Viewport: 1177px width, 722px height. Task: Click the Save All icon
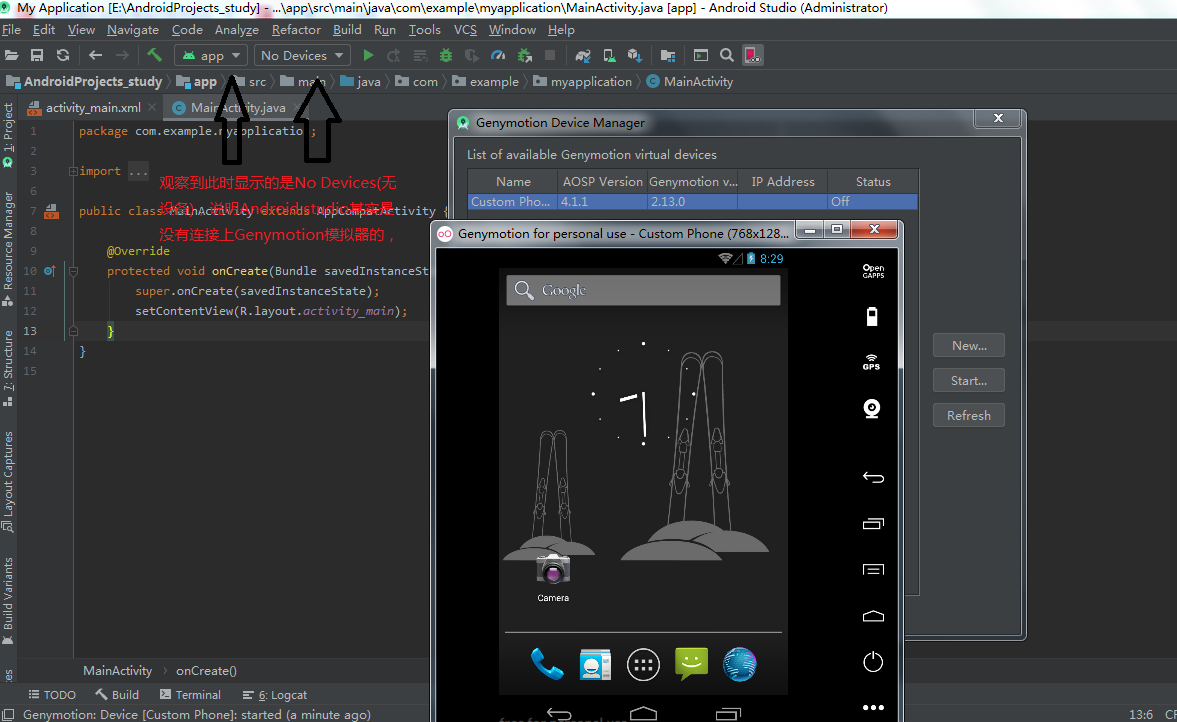[37, 55]
